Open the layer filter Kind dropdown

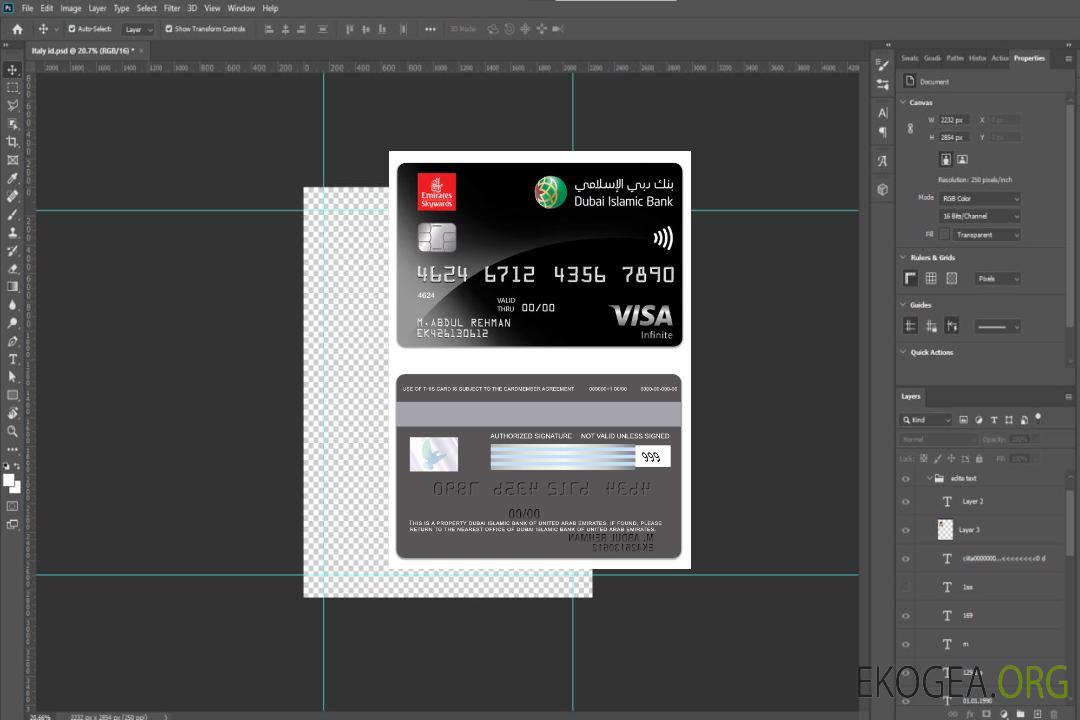(x=926, y=420)
